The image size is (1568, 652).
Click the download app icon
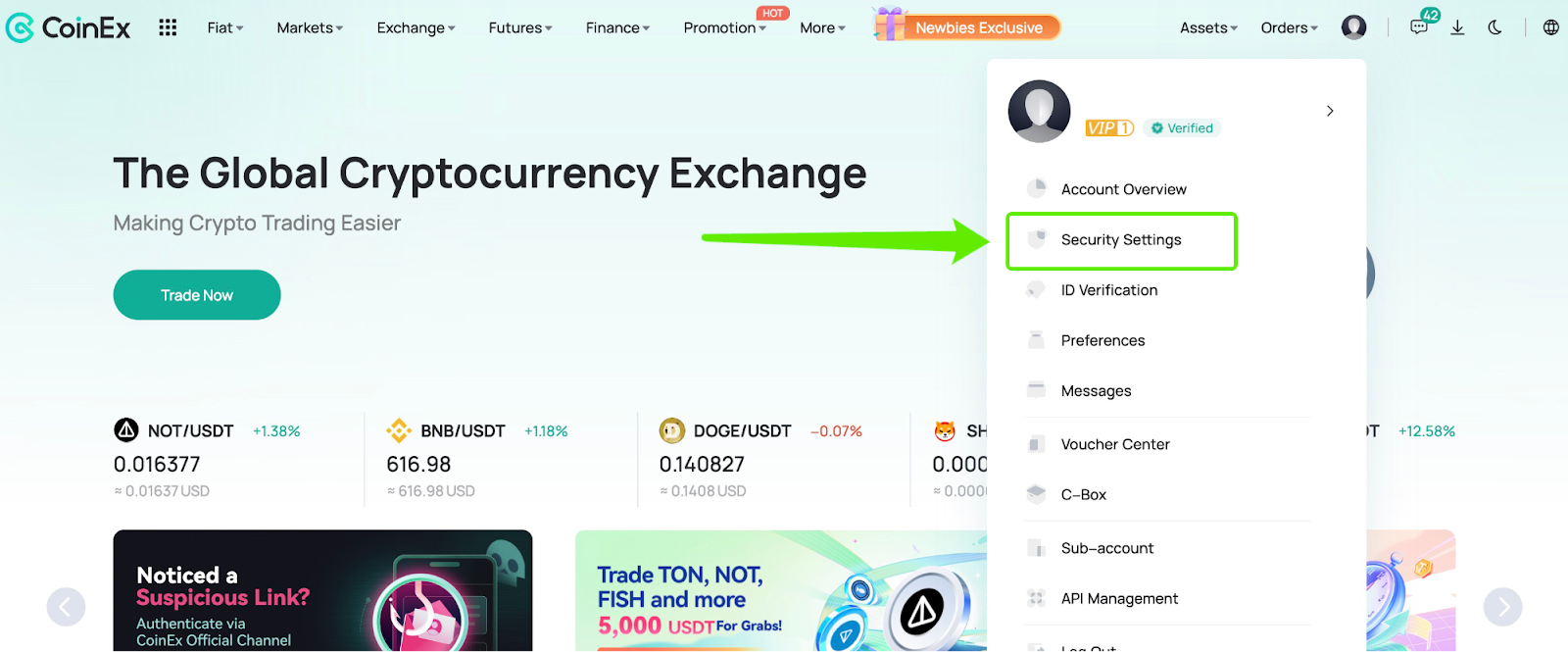pyautogui.click(x=1457, y=27)
